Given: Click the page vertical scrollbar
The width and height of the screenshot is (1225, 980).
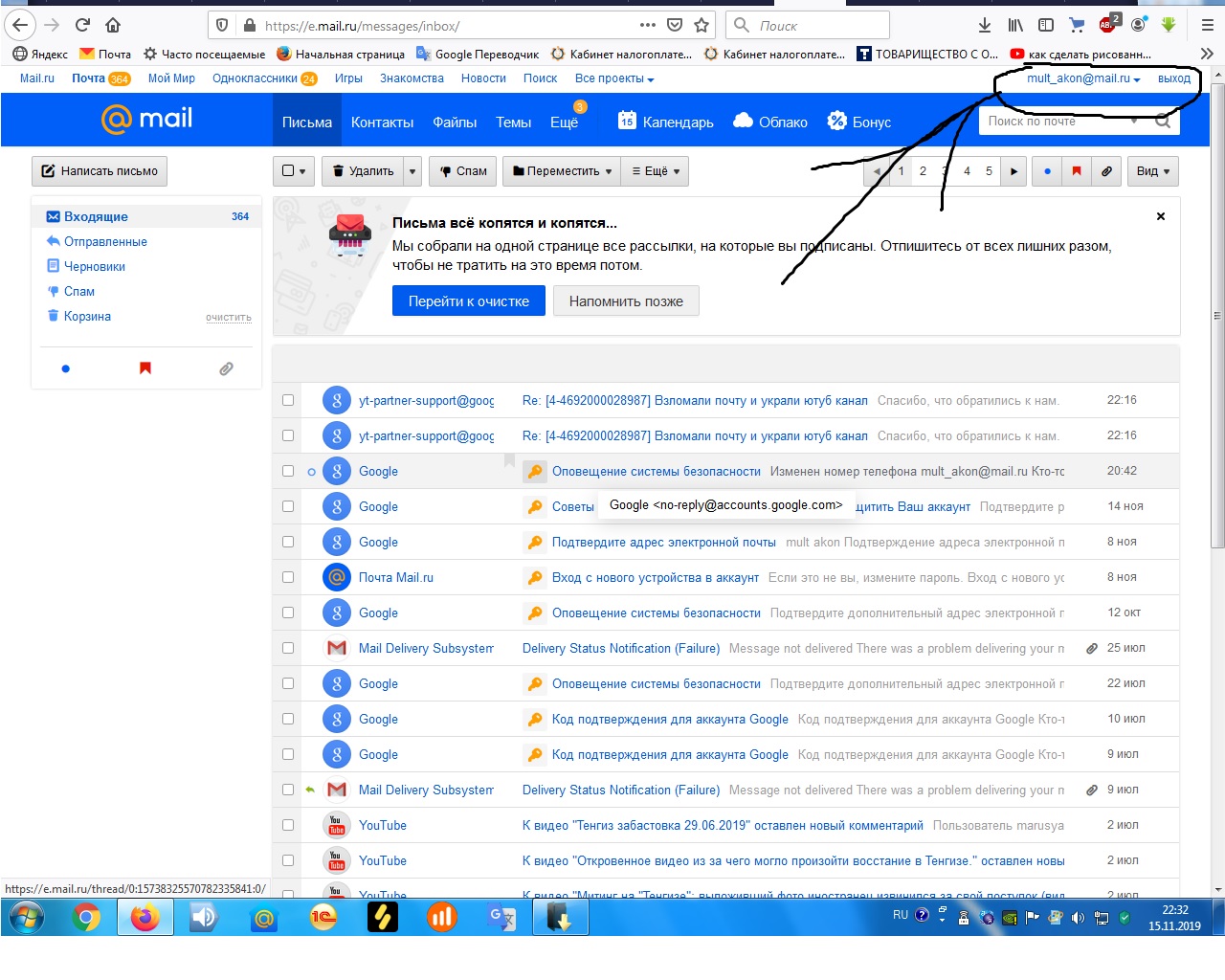Looking at the screenshot, I should point(1217,316).
